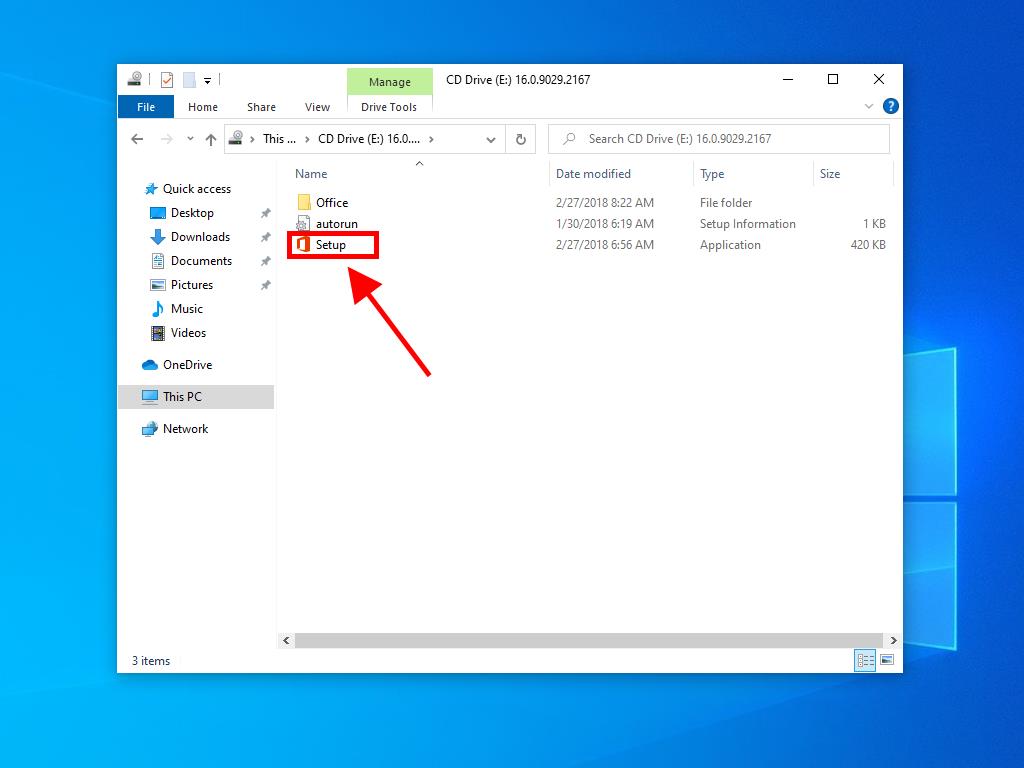The height and width of the screenshot is (768, 1024).
Task: Click the Back navigation arrow
Action: tap(138, 139)
